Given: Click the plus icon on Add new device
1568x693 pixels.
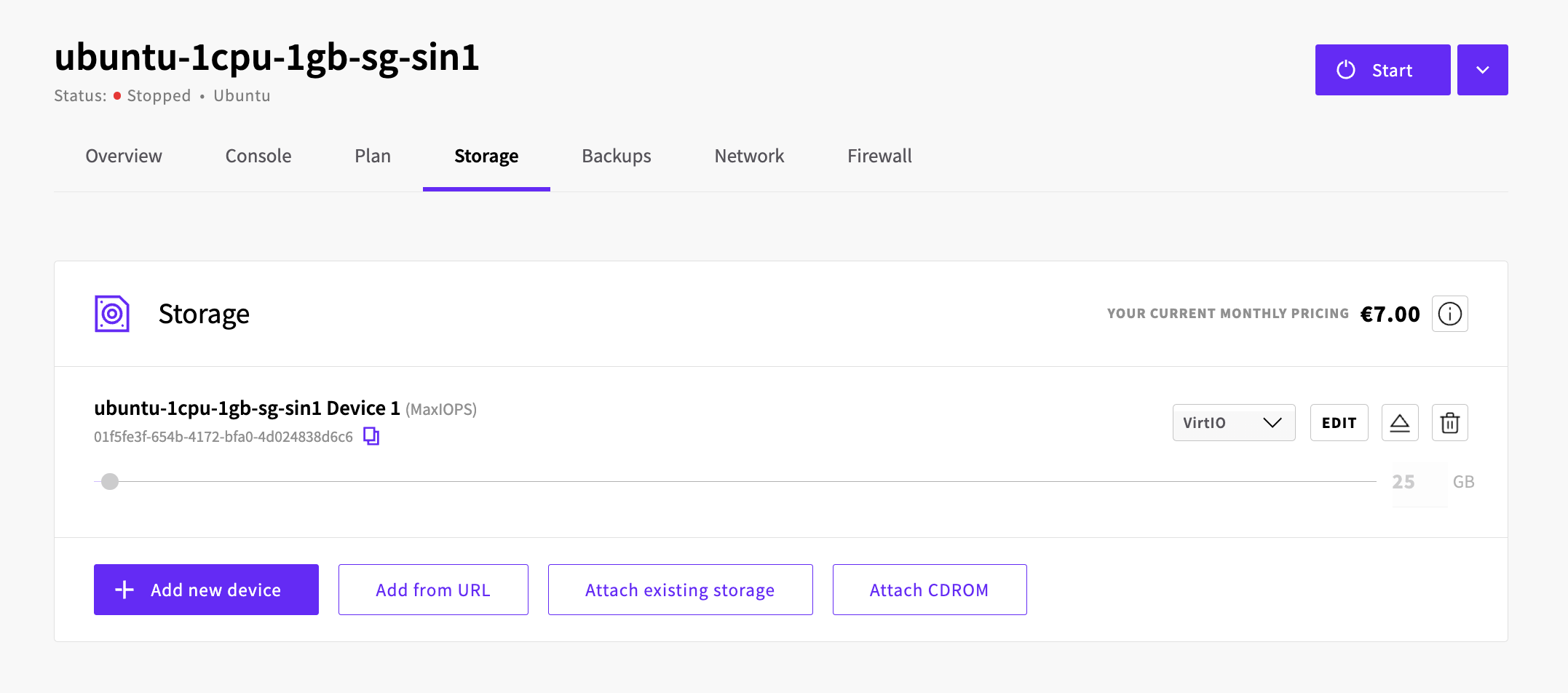Looking at the screenshot, I should 124,590.
